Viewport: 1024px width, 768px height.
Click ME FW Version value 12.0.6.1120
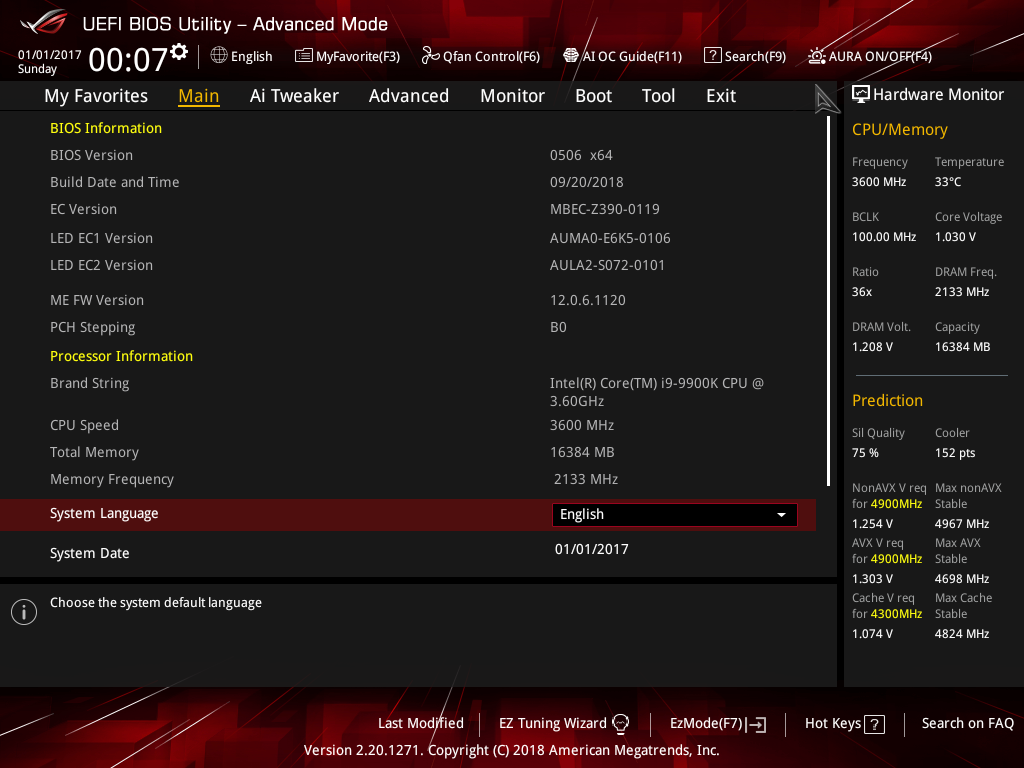[x=588, y=300]
